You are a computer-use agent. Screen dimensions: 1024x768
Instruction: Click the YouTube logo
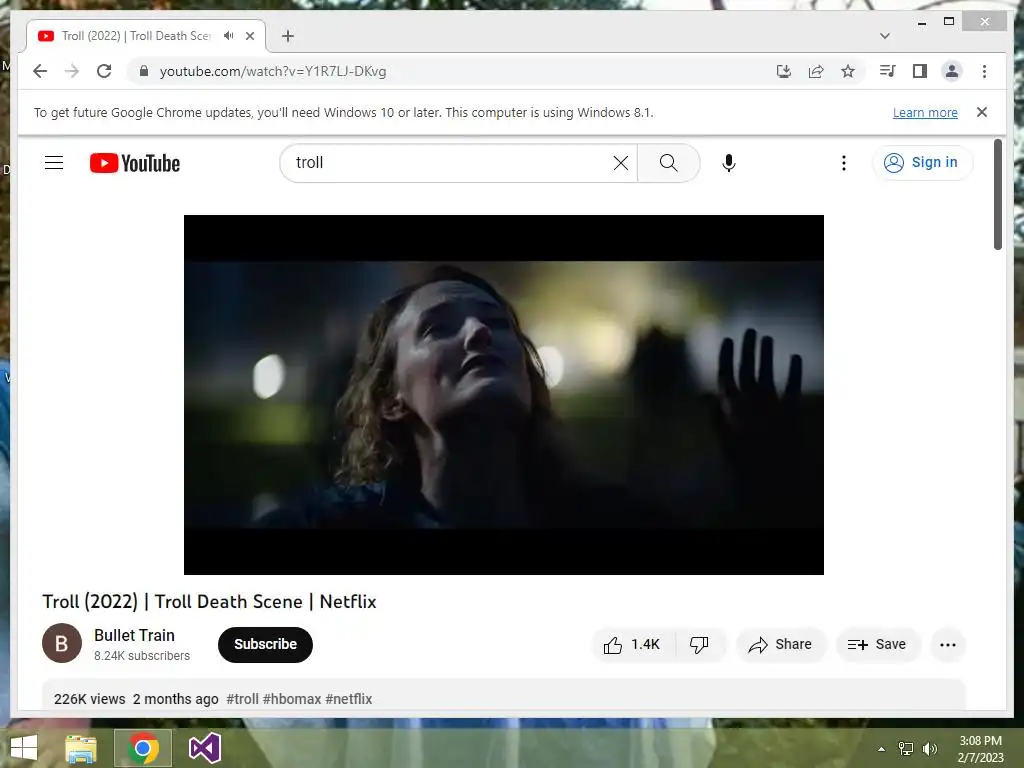point(135,163)
